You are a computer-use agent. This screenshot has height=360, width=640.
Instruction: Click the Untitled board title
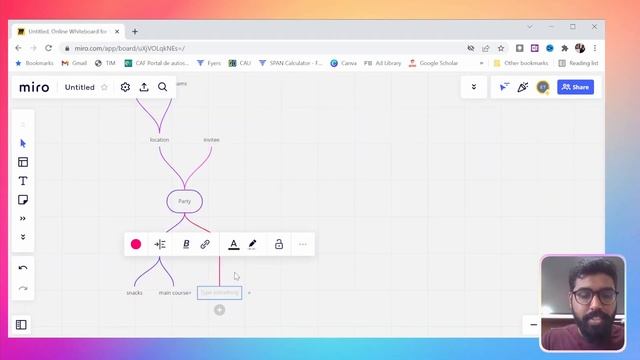[80, 87]
